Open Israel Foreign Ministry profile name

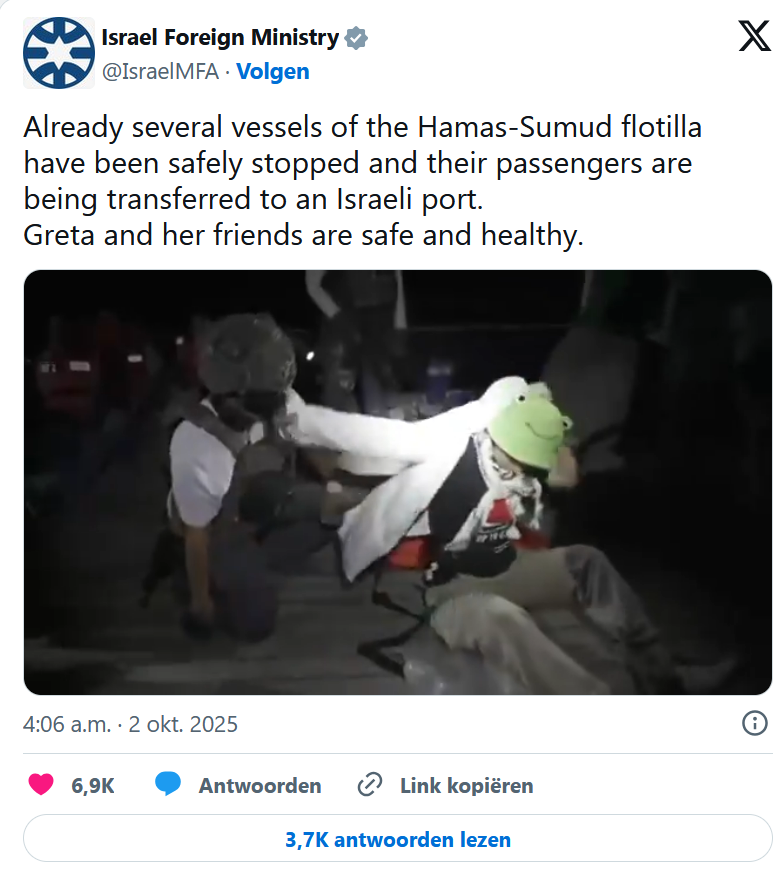click(x=220, y=38)
